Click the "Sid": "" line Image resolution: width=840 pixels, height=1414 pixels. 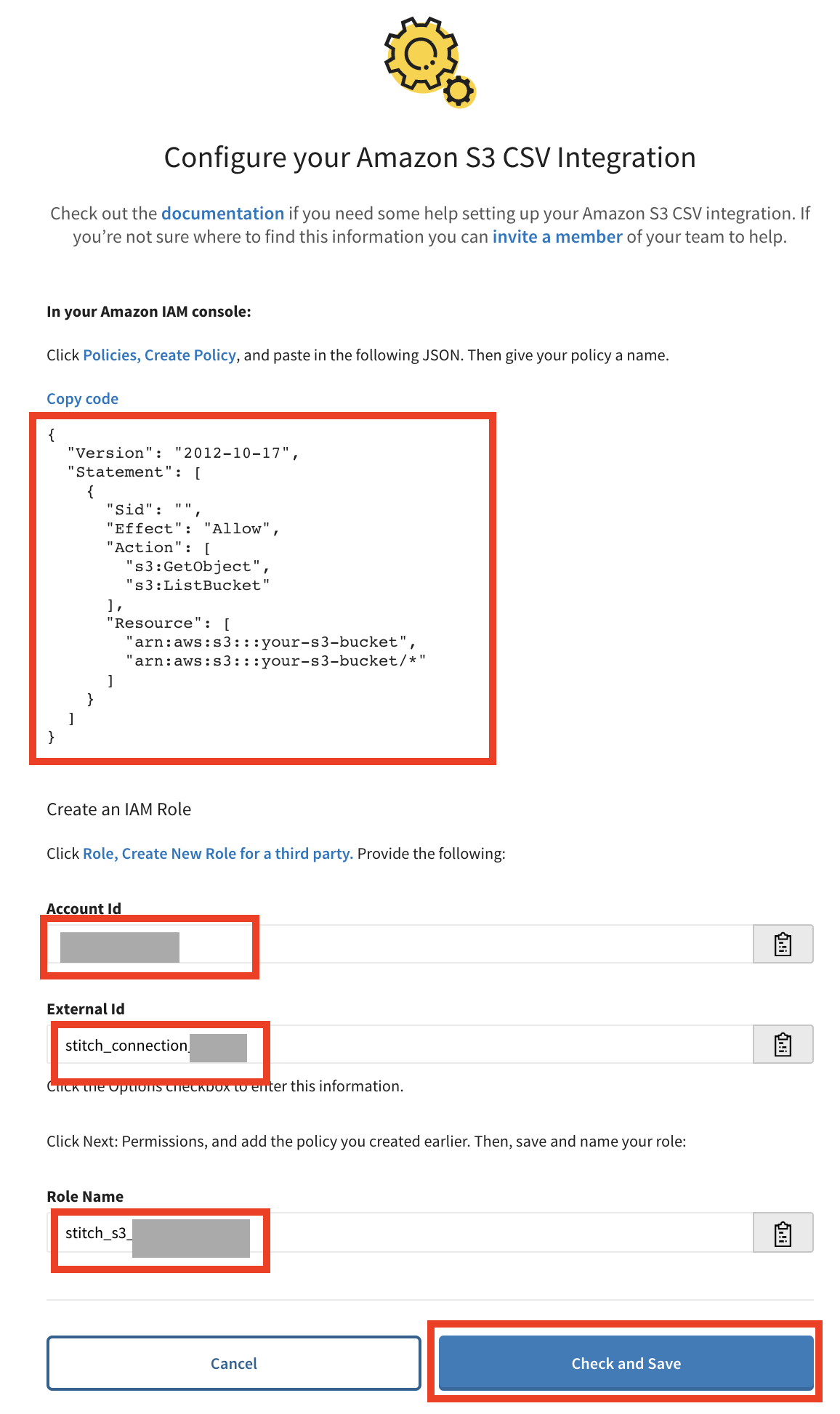(x=153, y=510)
